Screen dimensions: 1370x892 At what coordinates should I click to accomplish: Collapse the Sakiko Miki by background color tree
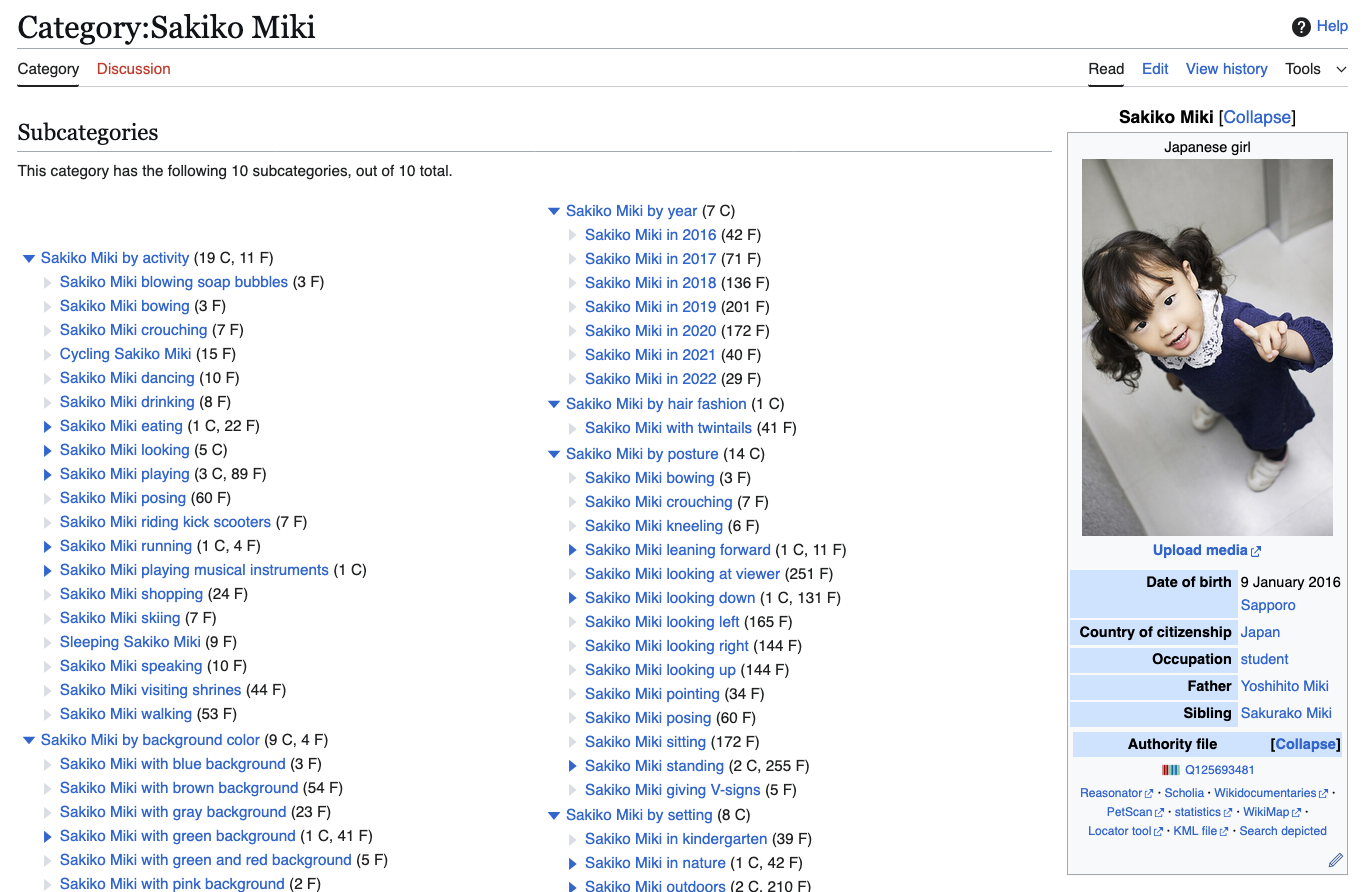29,741
